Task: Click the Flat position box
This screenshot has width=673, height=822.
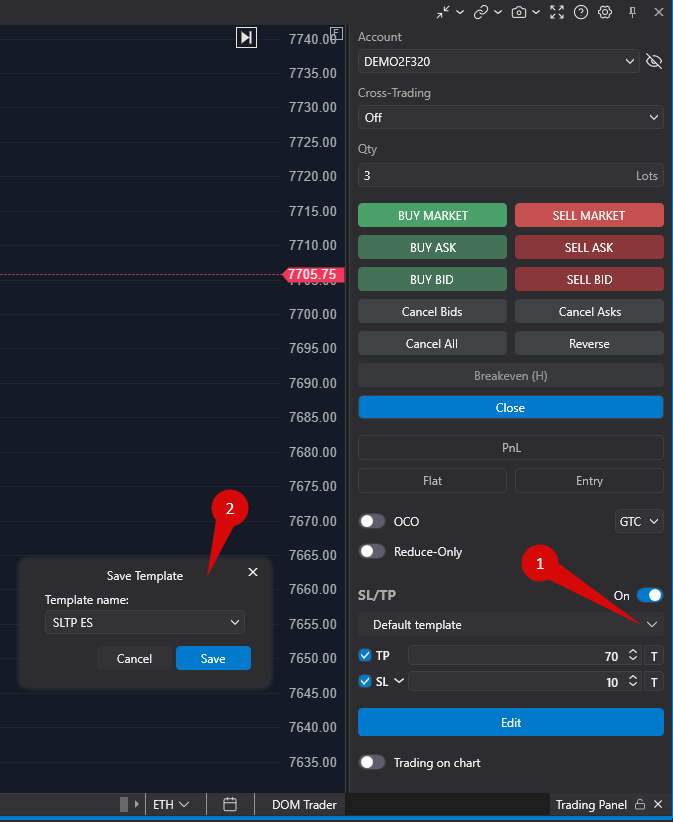Action: pos(432,480)
